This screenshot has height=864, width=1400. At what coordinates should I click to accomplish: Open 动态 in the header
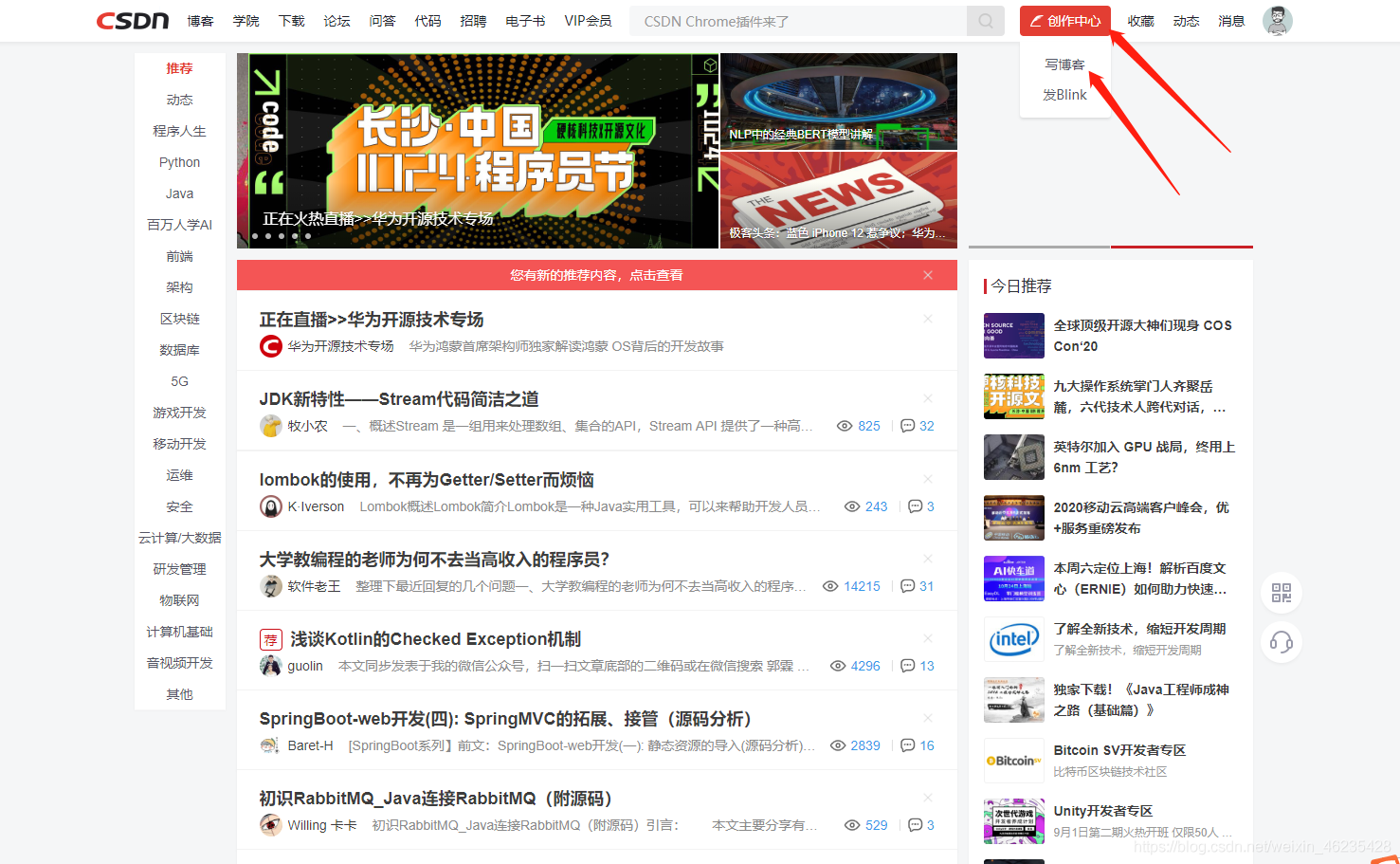click(x=1186, y=21)
